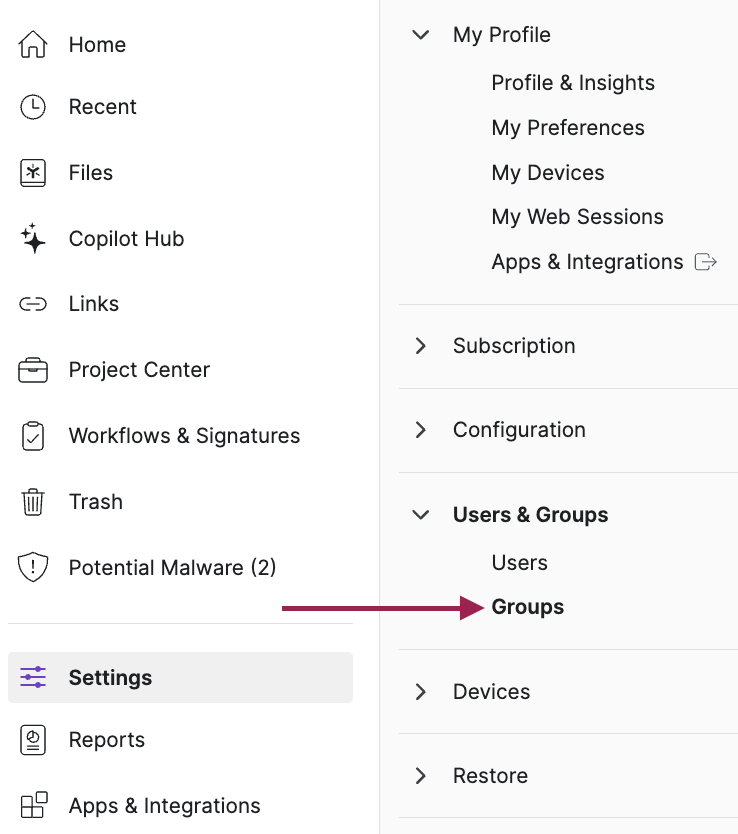Open Copilot Hub sparkle icon
Screen dimensions: 738x834
pyautogui.click(x=33, y=239)
